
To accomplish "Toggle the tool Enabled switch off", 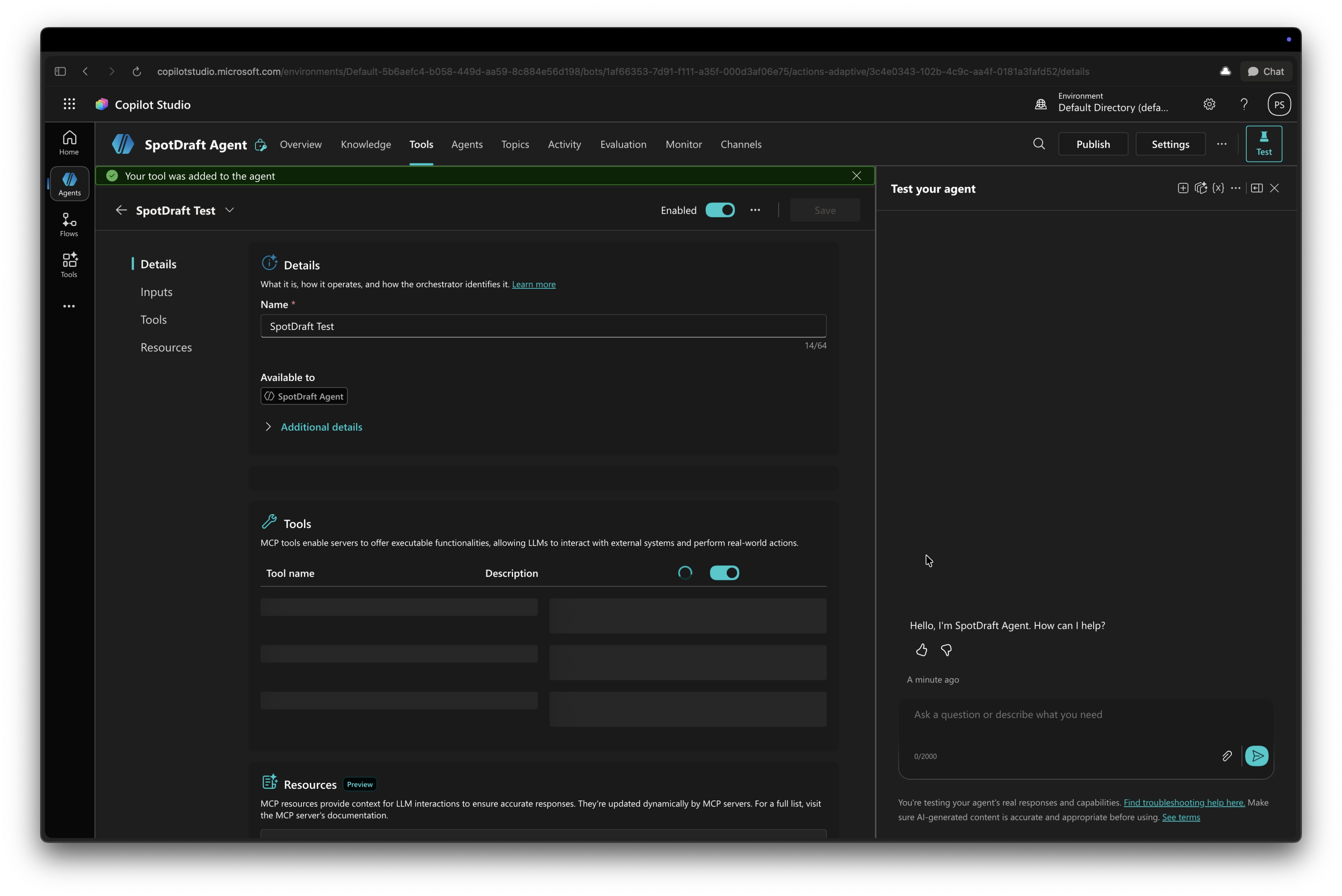I will (720, 210).
